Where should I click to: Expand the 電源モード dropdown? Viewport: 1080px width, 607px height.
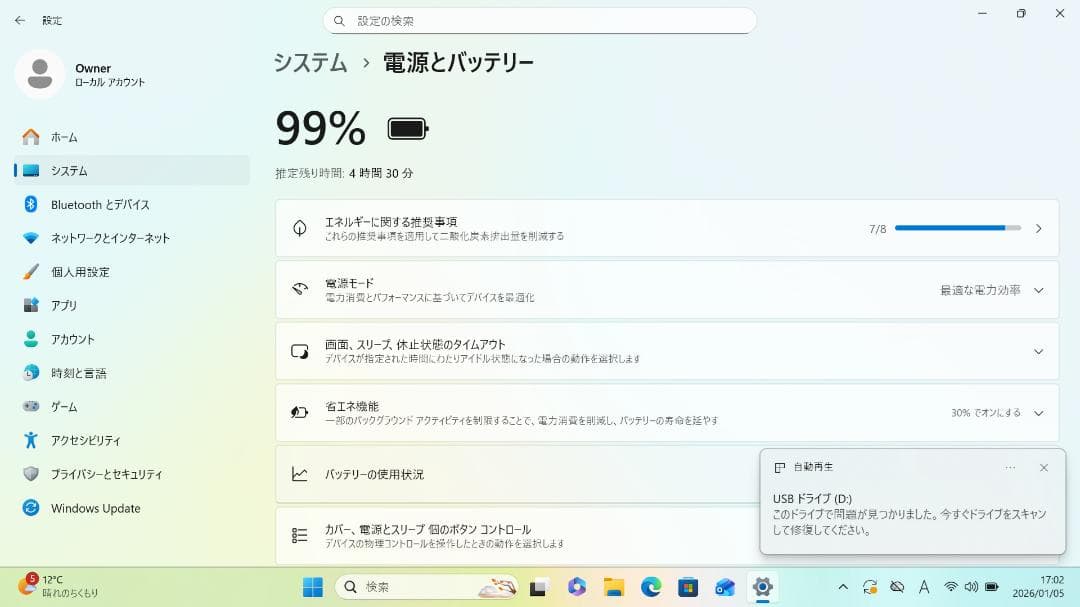pos(1041,290)
